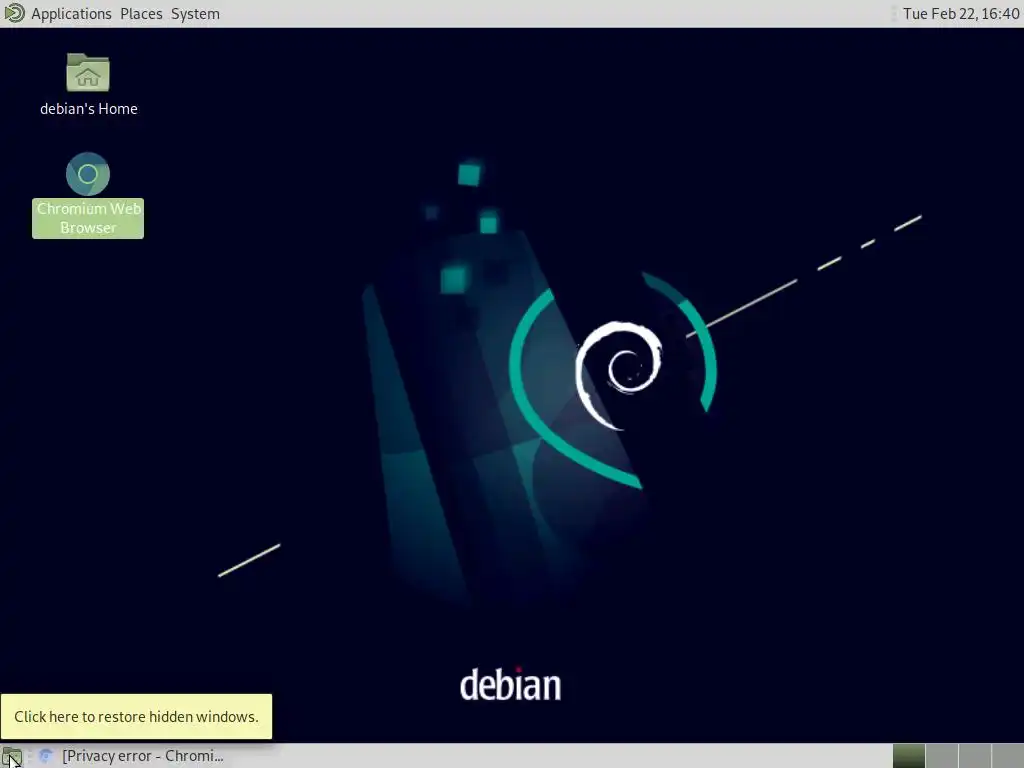Click the show desktop button in bottom panel
This screenshot has width=1024, height=768.
click(x=12, y=756)
